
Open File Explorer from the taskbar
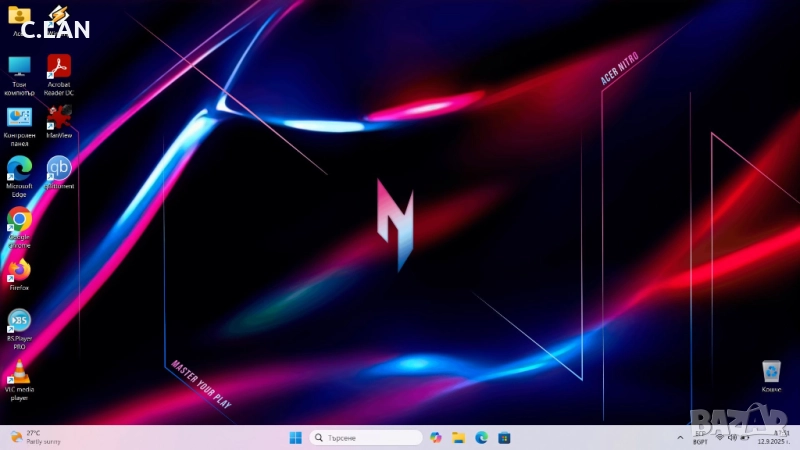[459, 438]
